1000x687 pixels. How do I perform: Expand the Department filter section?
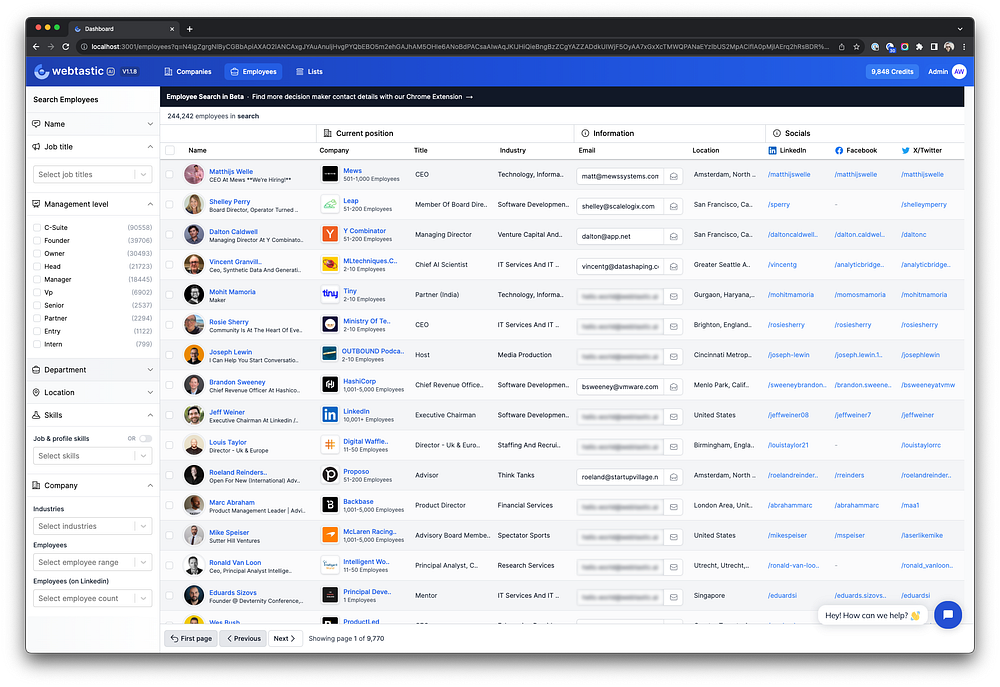pyautogui.click(x=92, y=370)
